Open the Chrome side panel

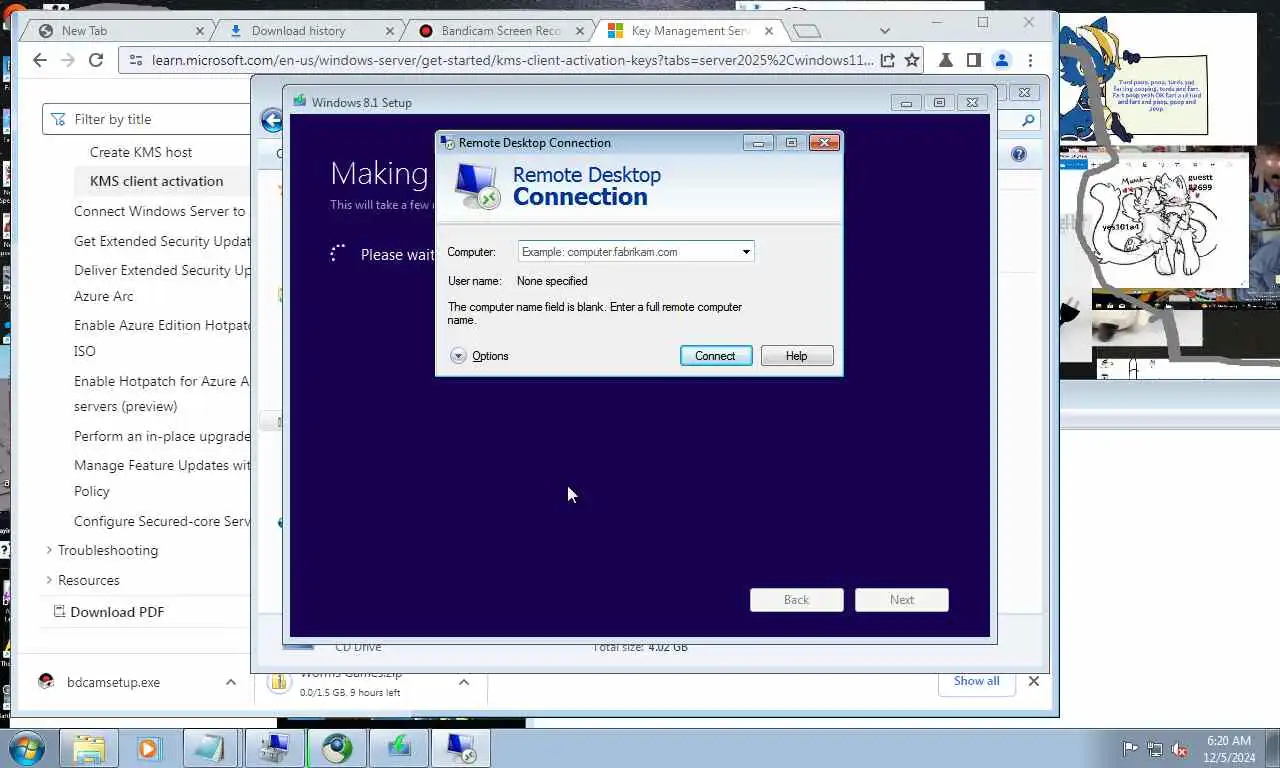973,60
